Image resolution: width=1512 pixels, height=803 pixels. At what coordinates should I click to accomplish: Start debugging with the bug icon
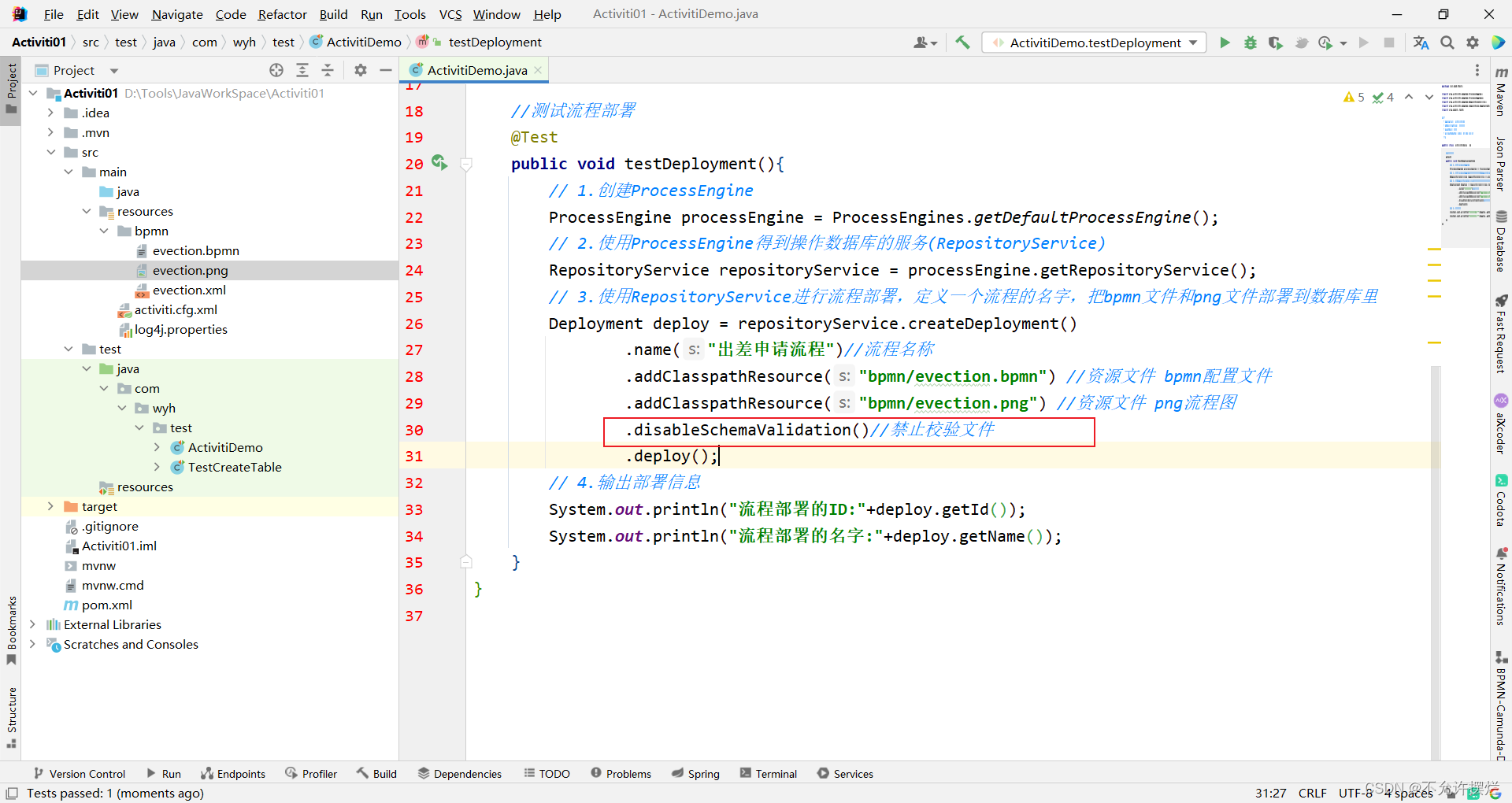pos(1250,43)
